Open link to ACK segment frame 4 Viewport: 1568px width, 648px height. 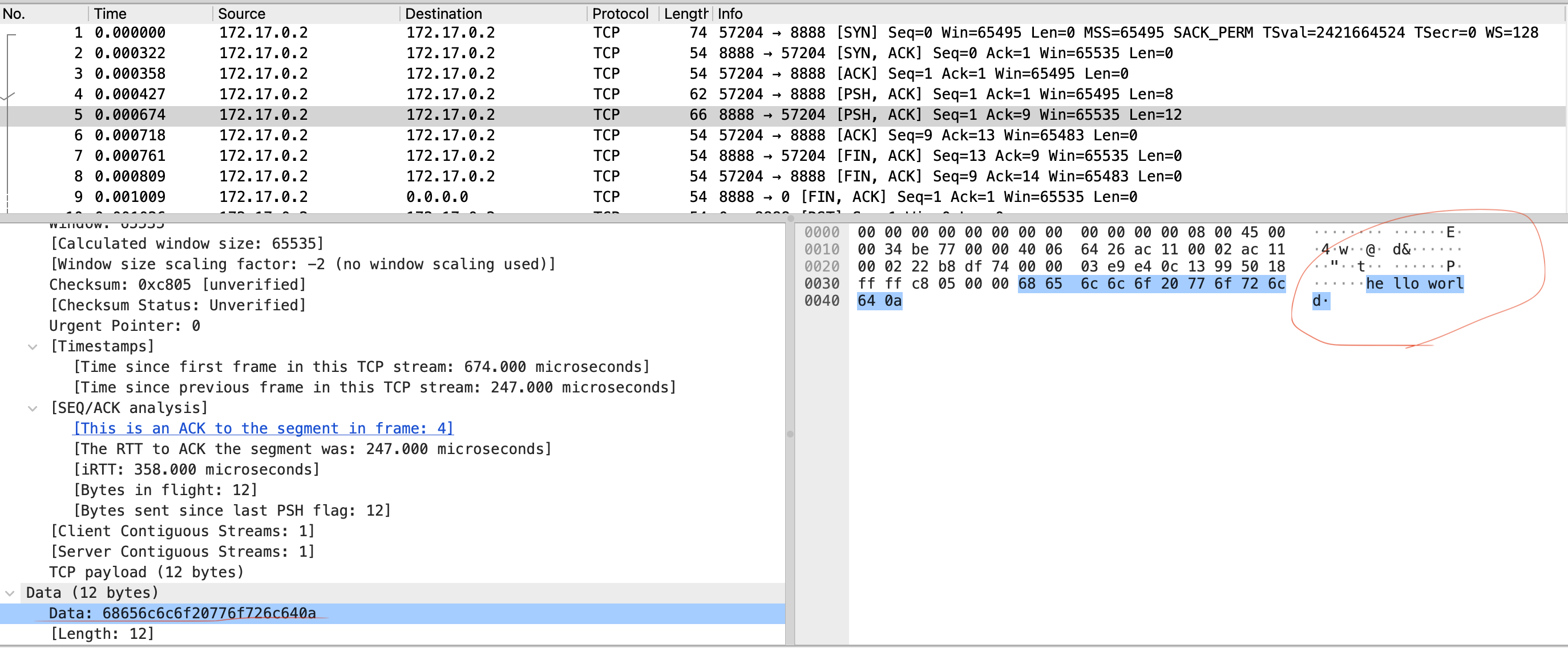(263, 428)
